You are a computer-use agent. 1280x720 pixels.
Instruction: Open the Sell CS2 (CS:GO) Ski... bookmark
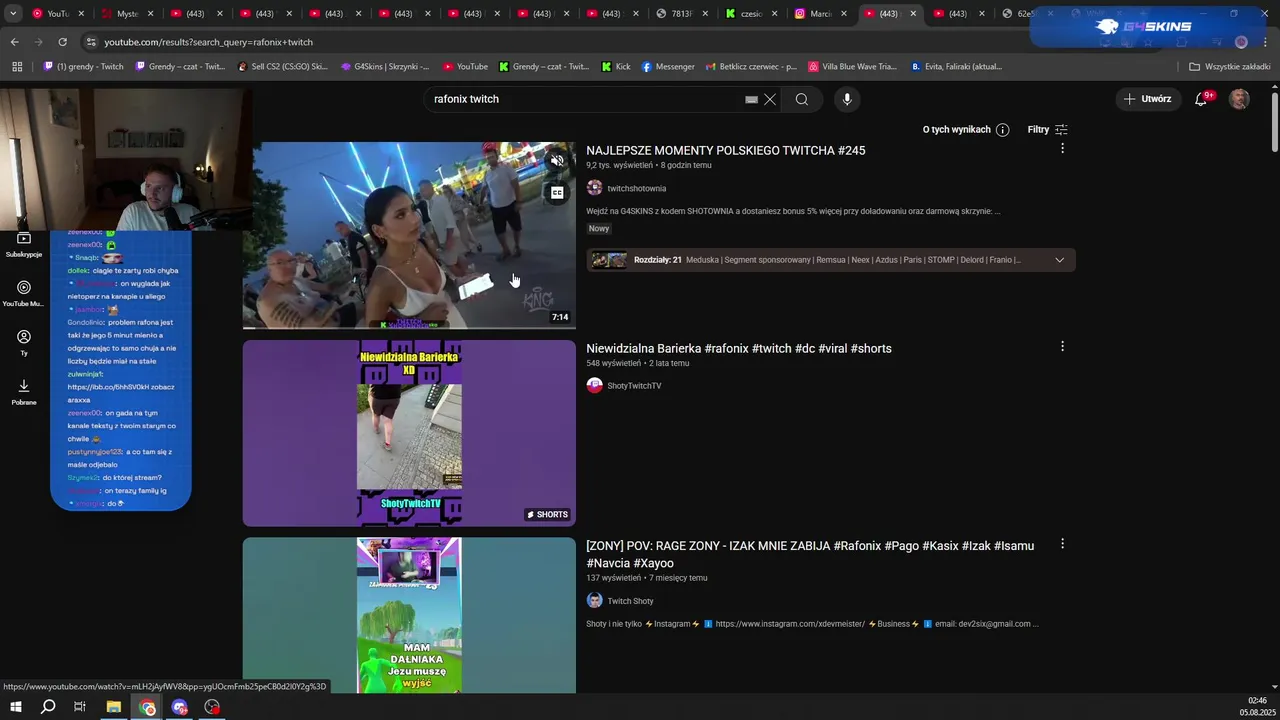pyautogui.click(x=283, y=66)
